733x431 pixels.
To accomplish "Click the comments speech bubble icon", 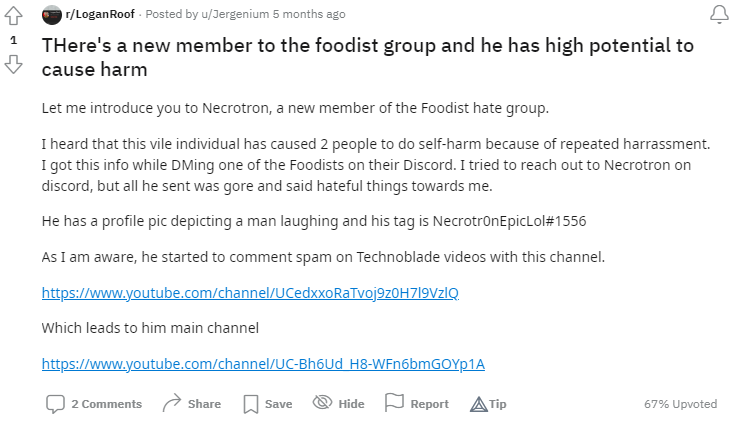I will pos(55,404).
